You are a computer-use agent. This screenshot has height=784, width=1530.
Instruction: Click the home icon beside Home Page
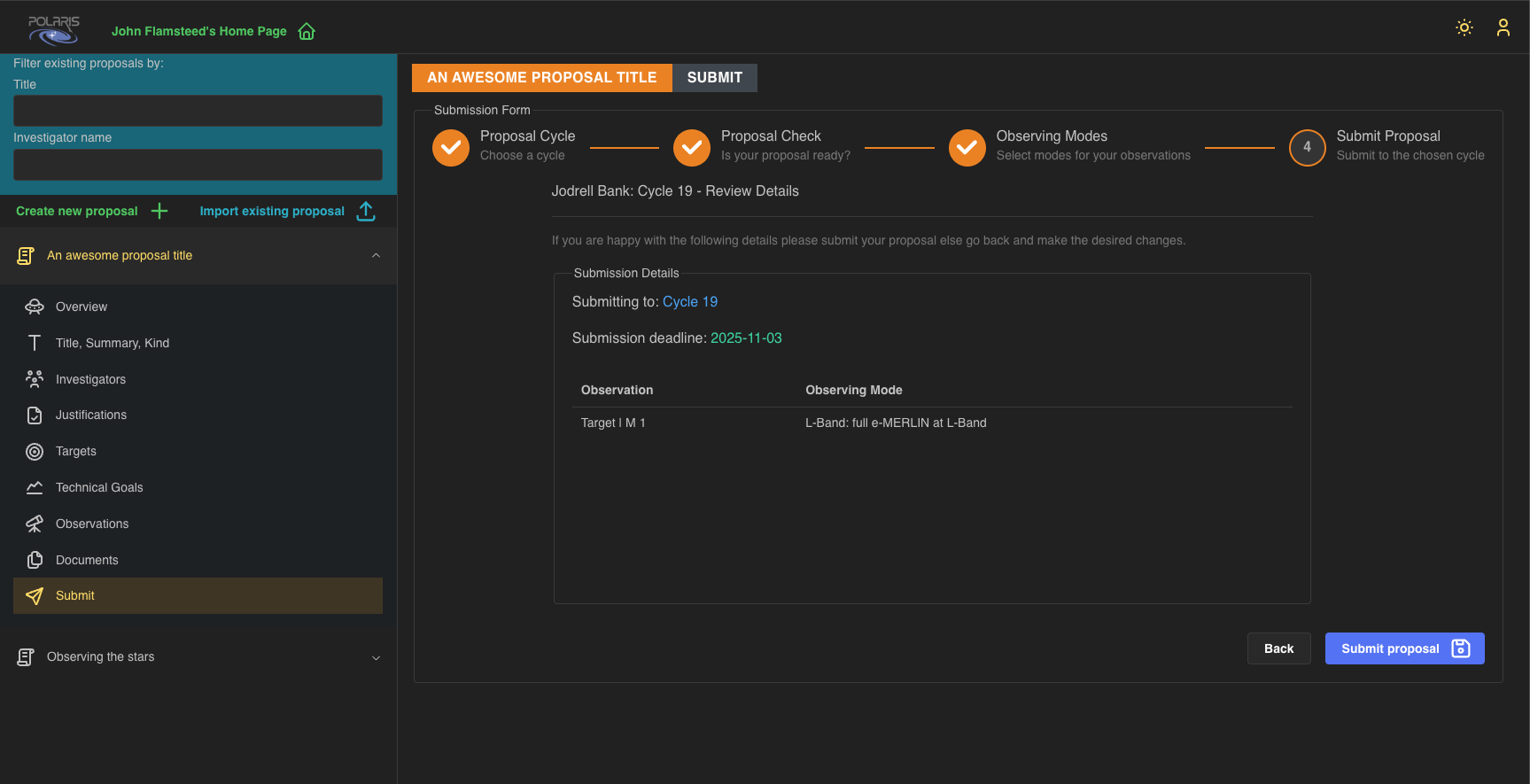pos(307,32)
